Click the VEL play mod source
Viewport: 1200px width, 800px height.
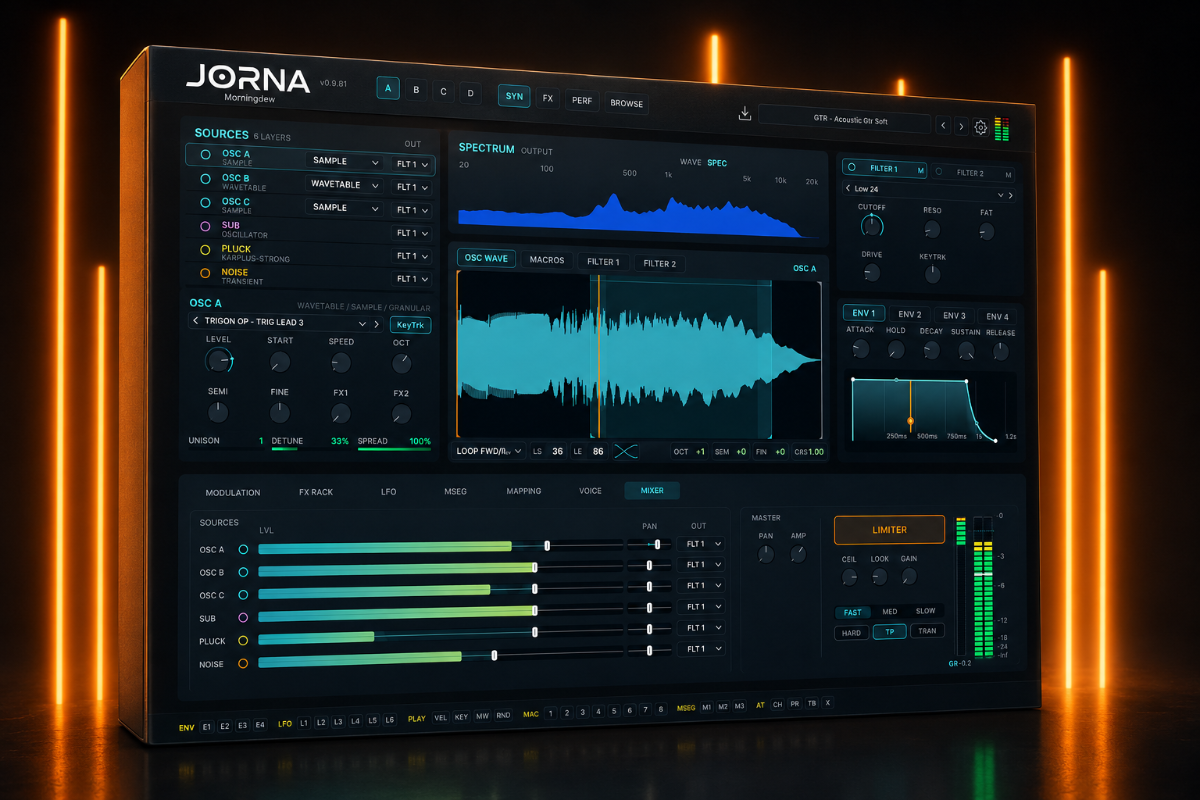tap(440, 718)
